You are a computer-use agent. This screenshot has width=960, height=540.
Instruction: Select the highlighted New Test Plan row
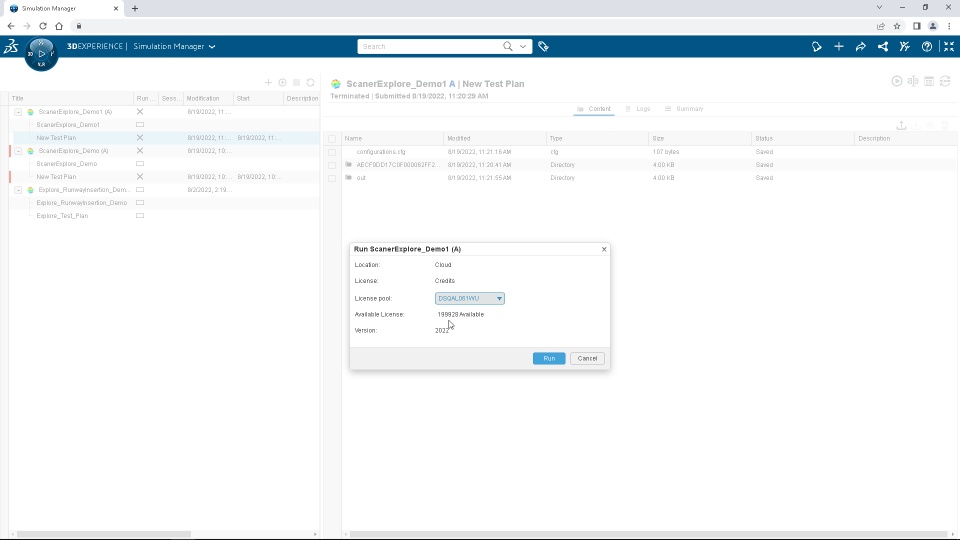(x=164, y=138)
